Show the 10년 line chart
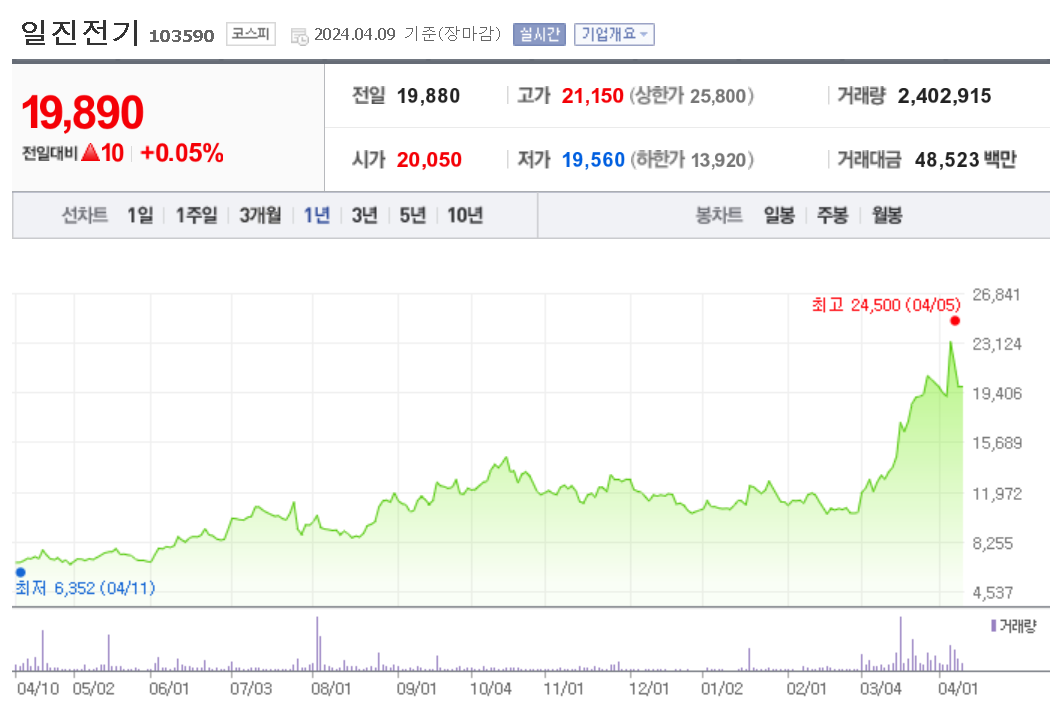 click(x=465, y=216)
